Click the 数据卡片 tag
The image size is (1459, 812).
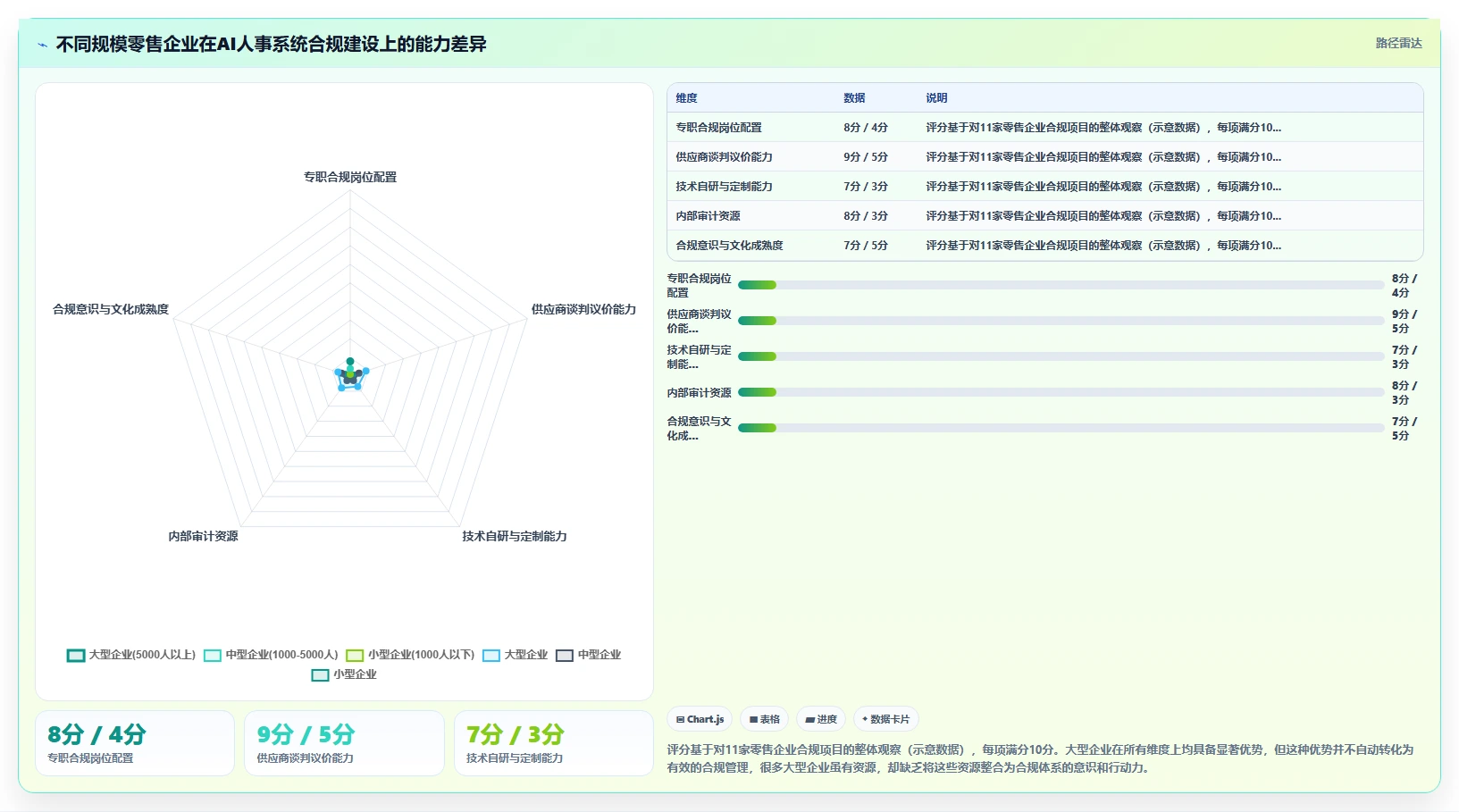pos(885,719)
